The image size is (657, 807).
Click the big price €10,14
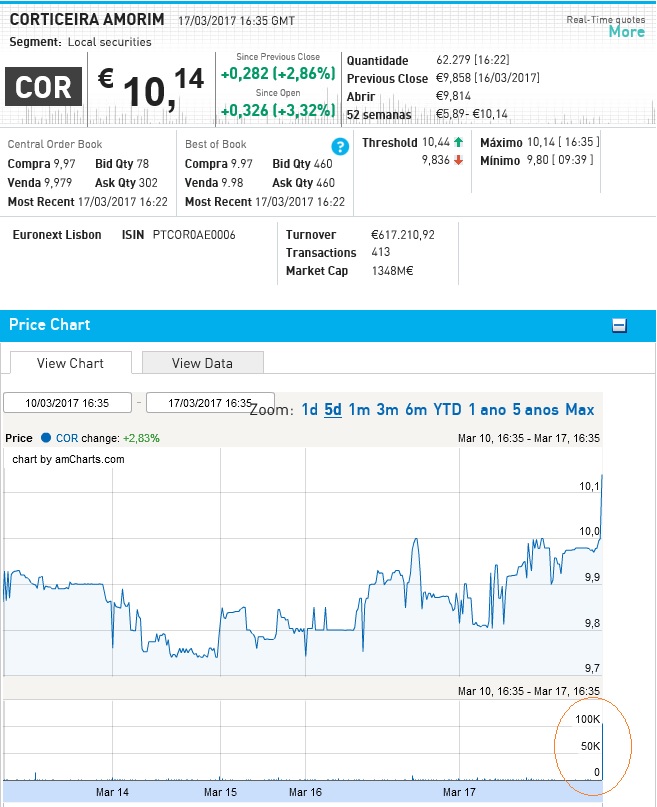pyautogui.click(x=151, y=89)
